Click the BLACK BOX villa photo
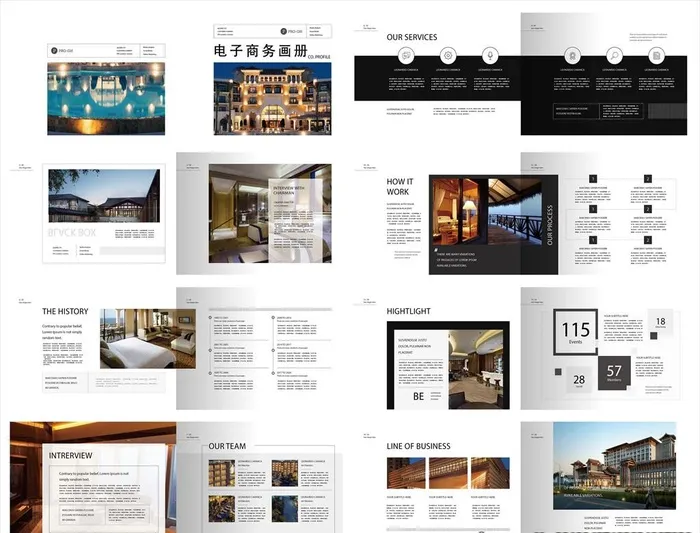 pyautogui.click(x=104, y=196)
